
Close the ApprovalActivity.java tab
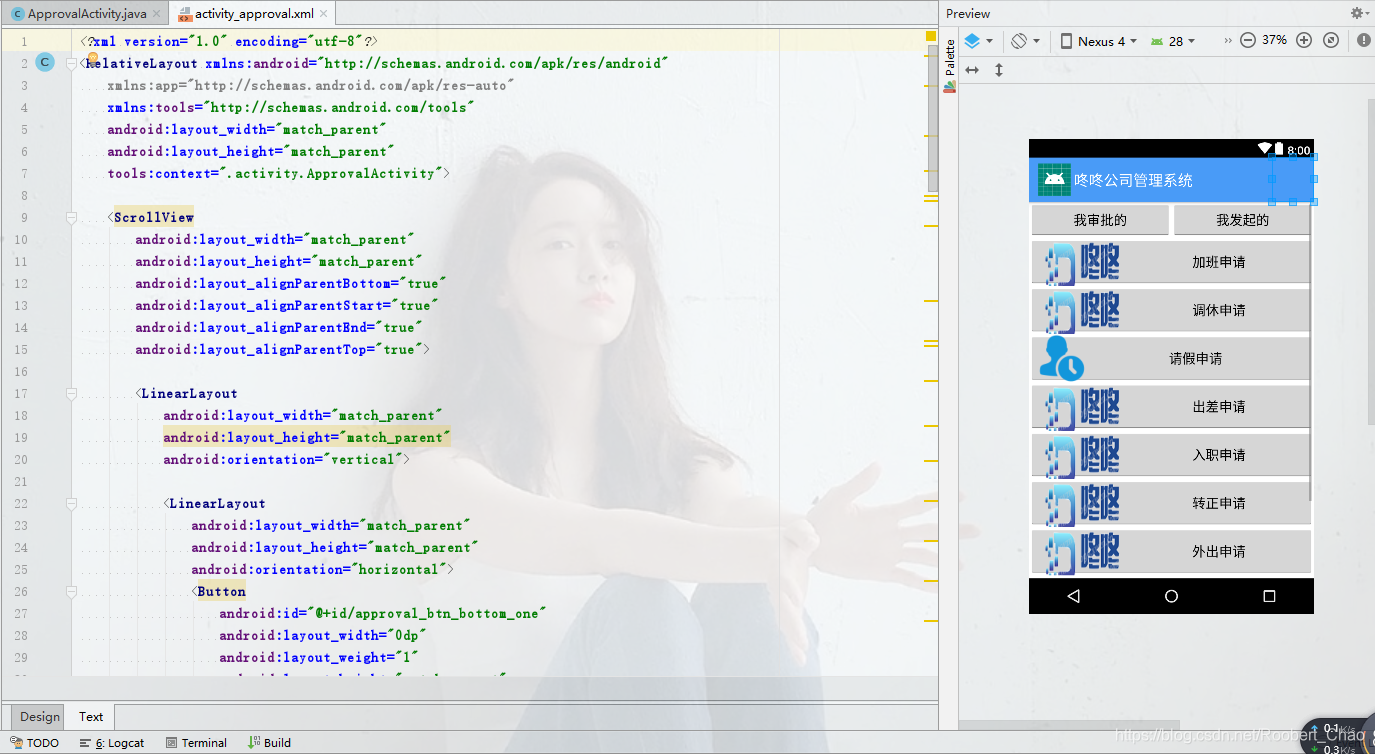tap(158, 14)
